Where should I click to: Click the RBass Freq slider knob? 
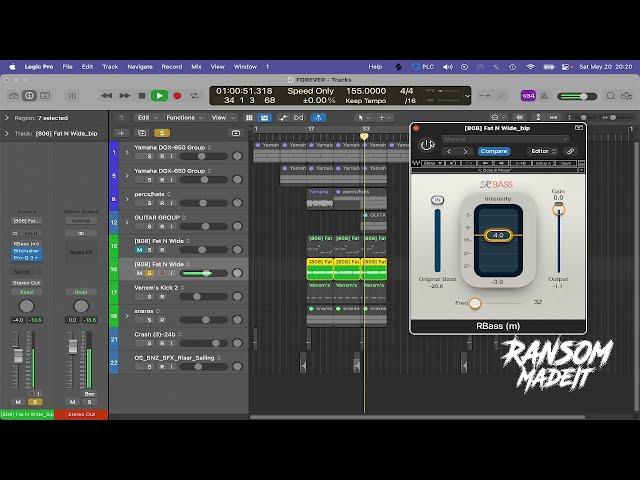[x=475, y=303]
